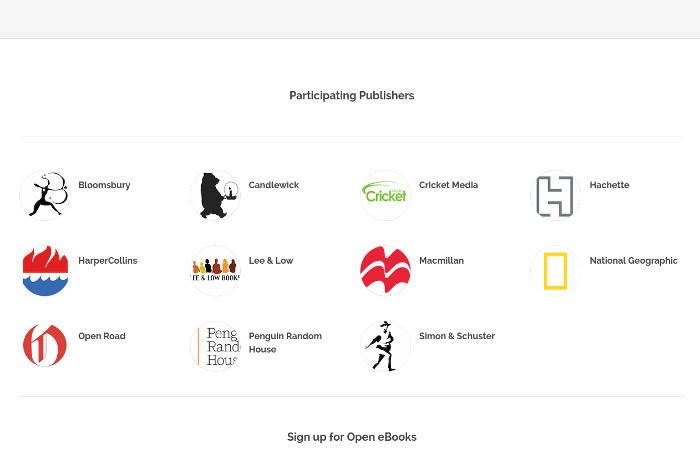
Task: Click the Hachette H logo icon
Action: pos(555,195)
